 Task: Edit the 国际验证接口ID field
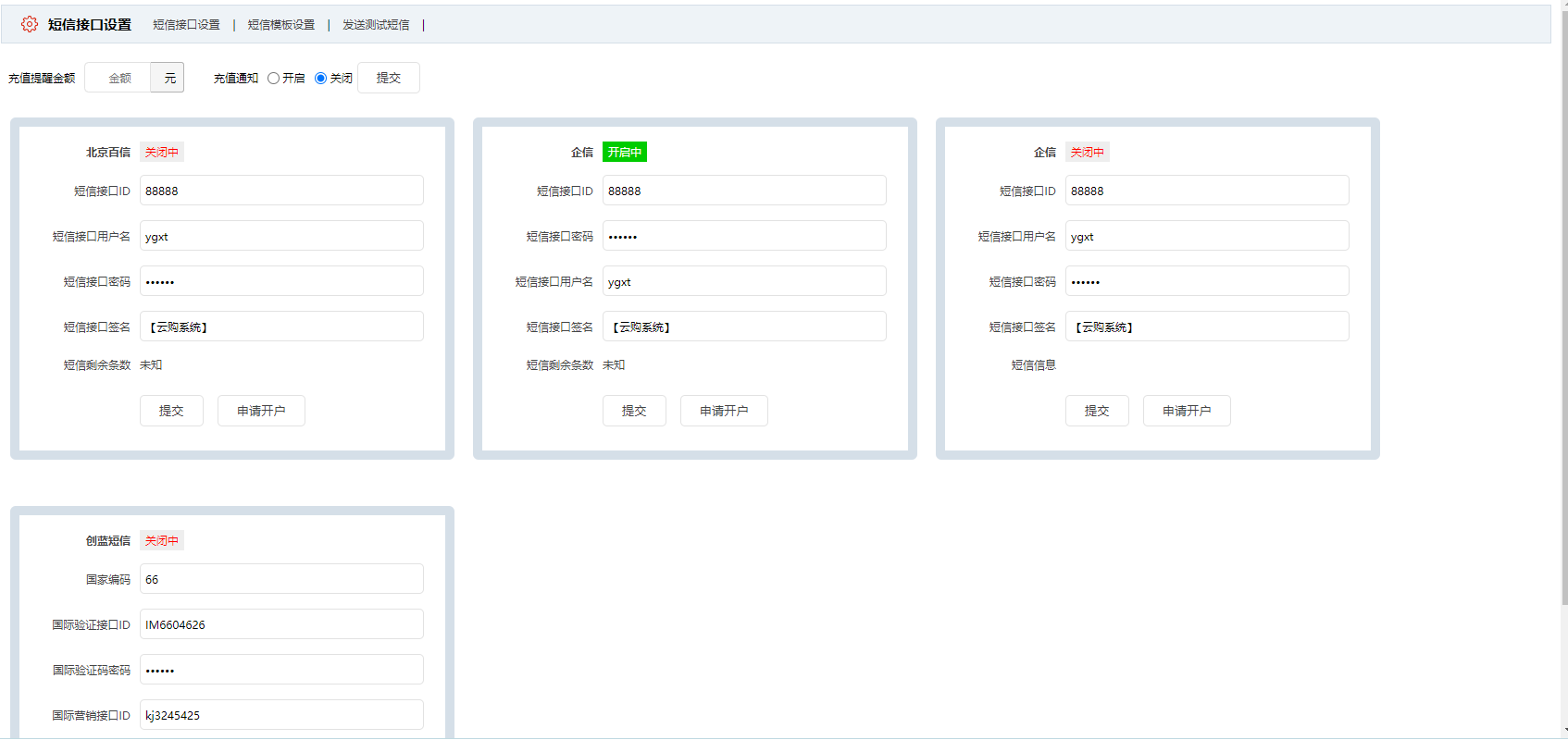[281, 624]
